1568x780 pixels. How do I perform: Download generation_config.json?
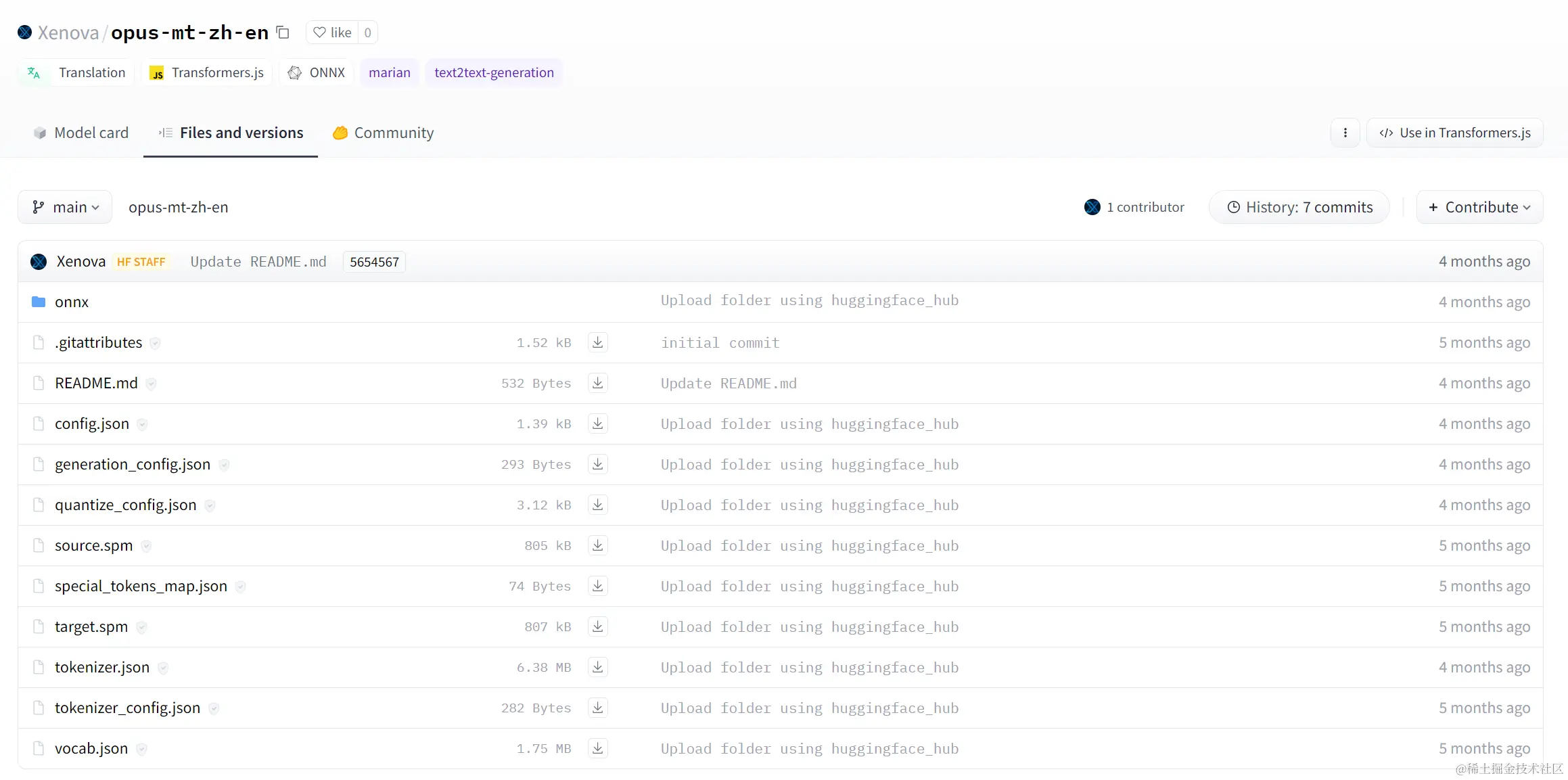click(597, 464)
